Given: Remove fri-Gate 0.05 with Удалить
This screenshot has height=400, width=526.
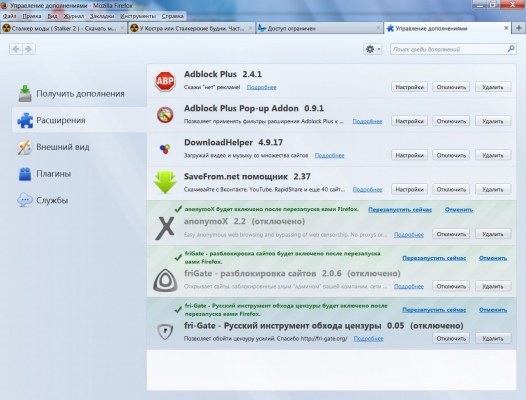Looking at the screenshot, I should point(493,338).
